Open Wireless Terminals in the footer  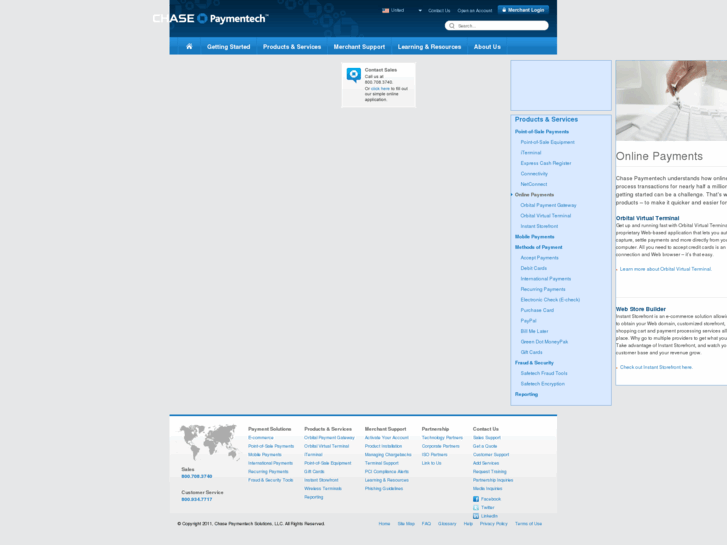click(323, 489)
